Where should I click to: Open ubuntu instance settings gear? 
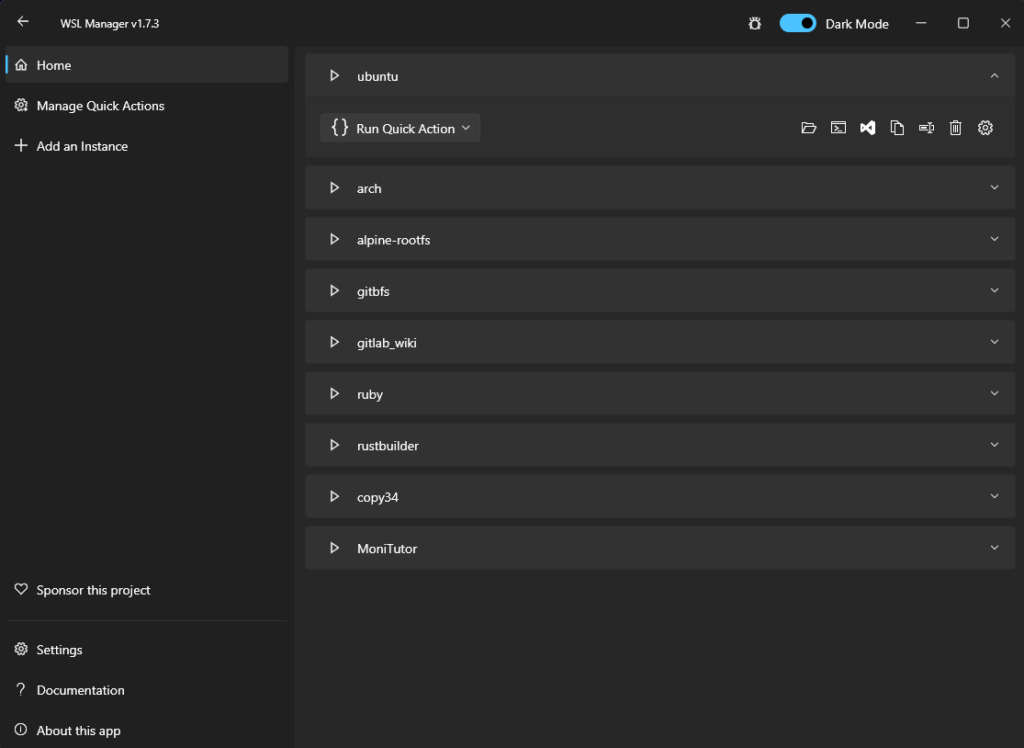985,128
